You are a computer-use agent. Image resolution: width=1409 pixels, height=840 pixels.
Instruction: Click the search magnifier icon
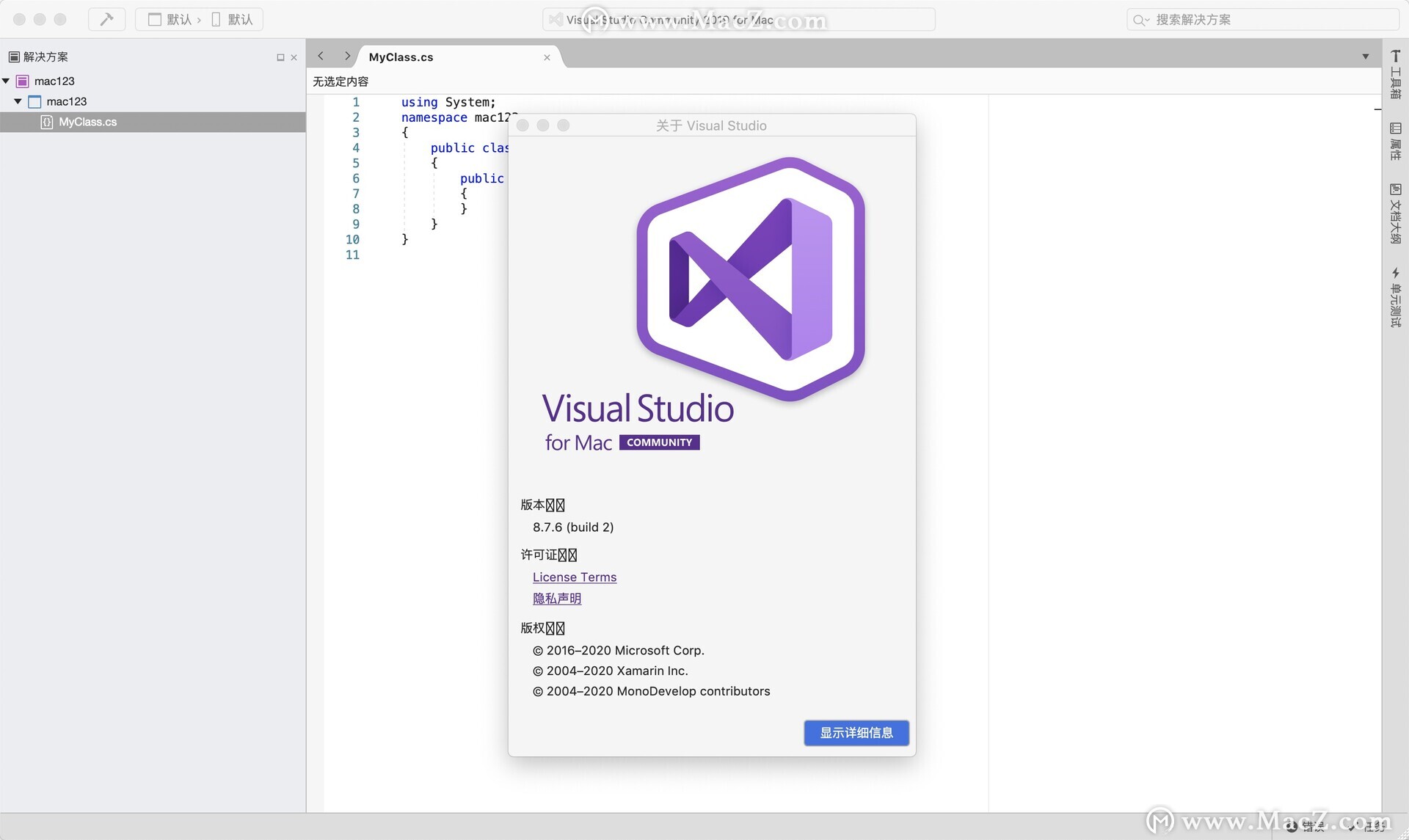(1140, 20)
